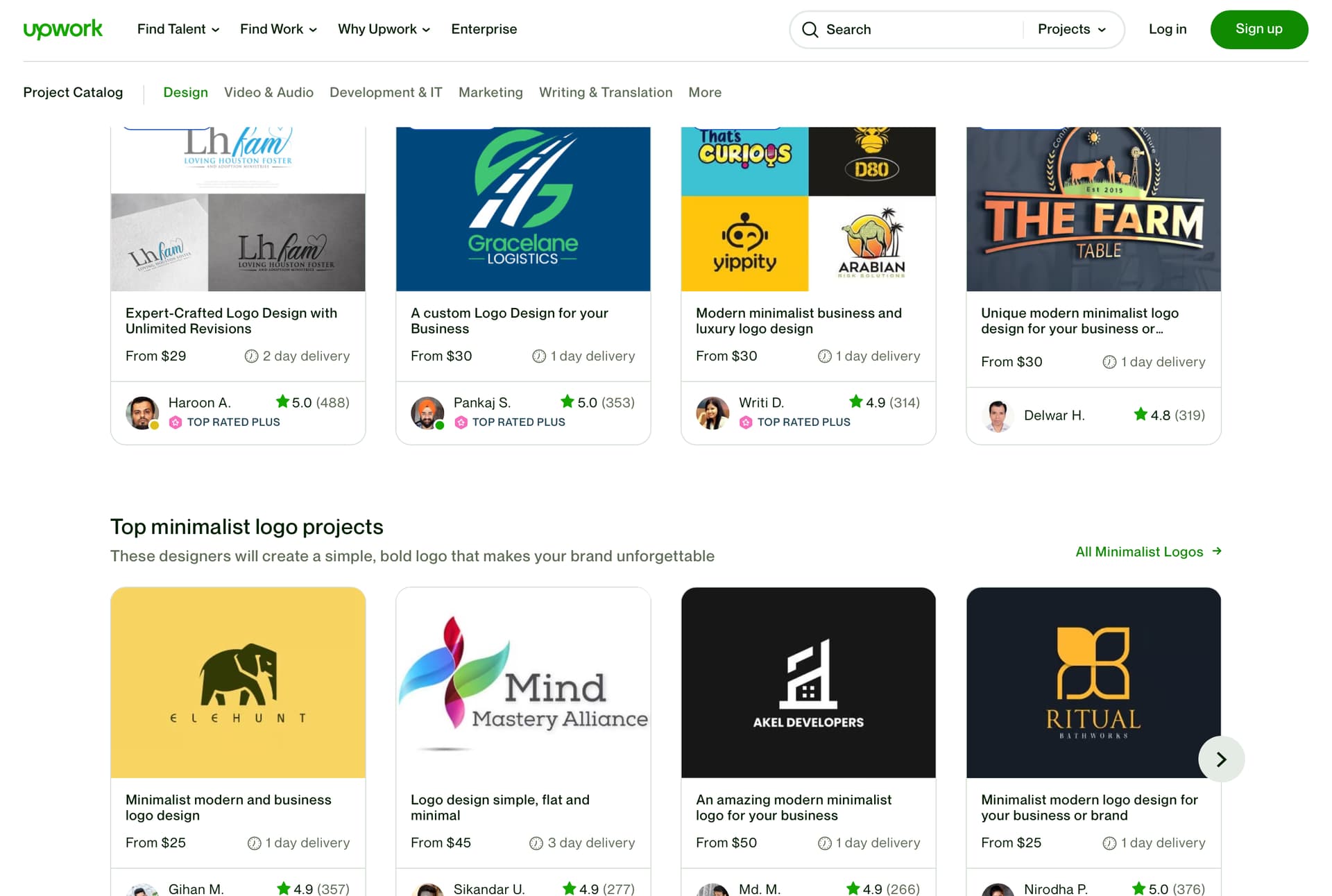Screen dimensions: 1332x896
Task: Select the Video & Audio category
Action: (x=268, y=92)
